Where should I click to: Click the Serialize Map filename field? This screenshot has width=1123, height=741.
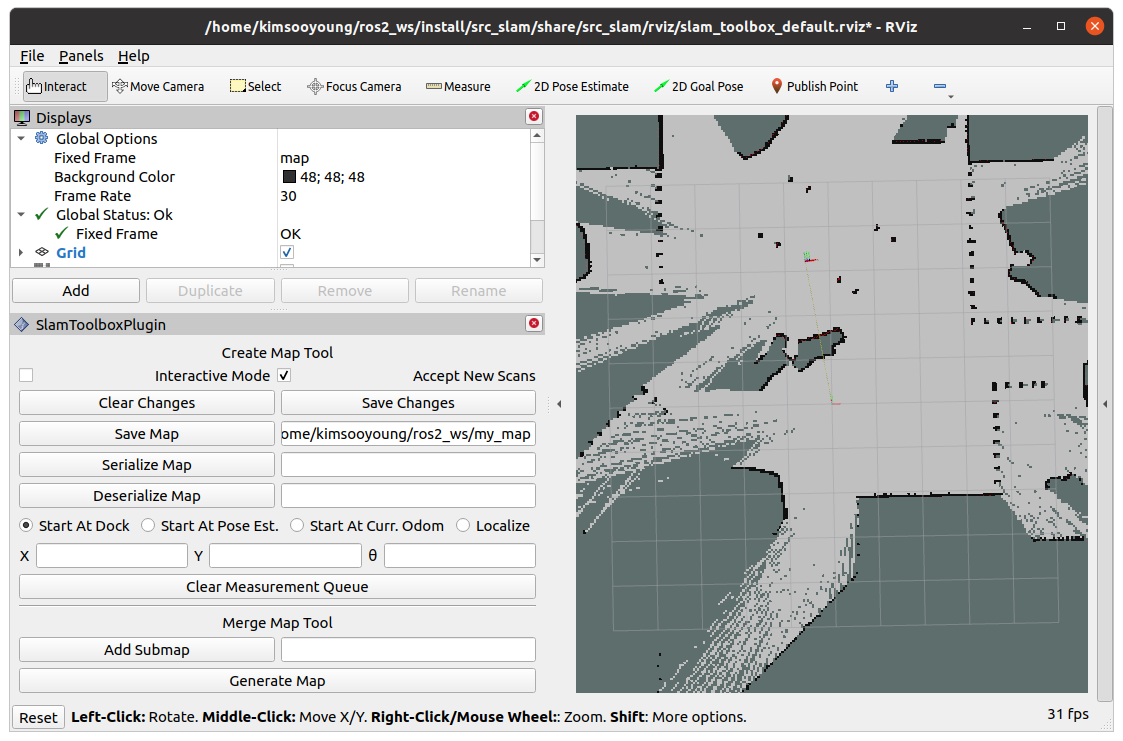408,465
